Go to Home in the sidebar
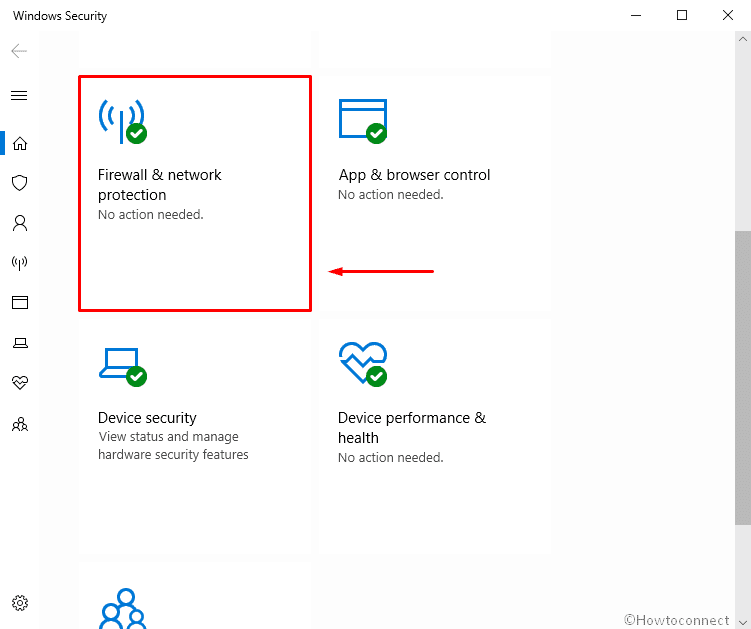The width and height of the screenshot is (751, 629). pos(20,143)
